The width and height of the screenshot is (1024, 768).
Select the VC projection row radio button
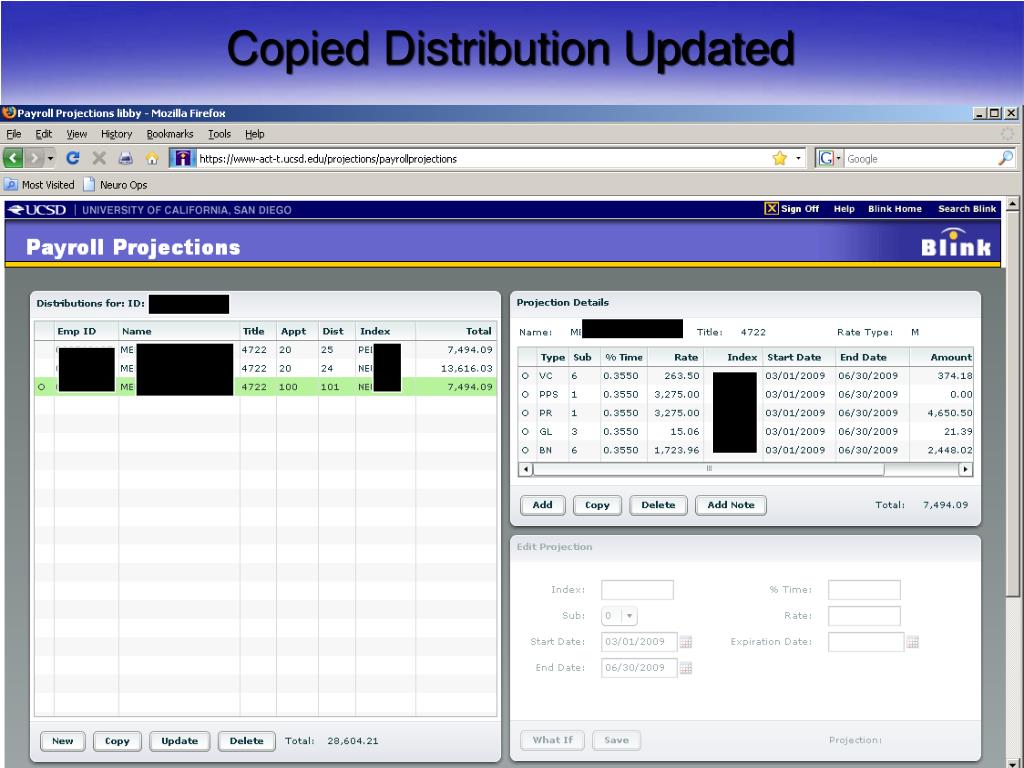(525, 376)
